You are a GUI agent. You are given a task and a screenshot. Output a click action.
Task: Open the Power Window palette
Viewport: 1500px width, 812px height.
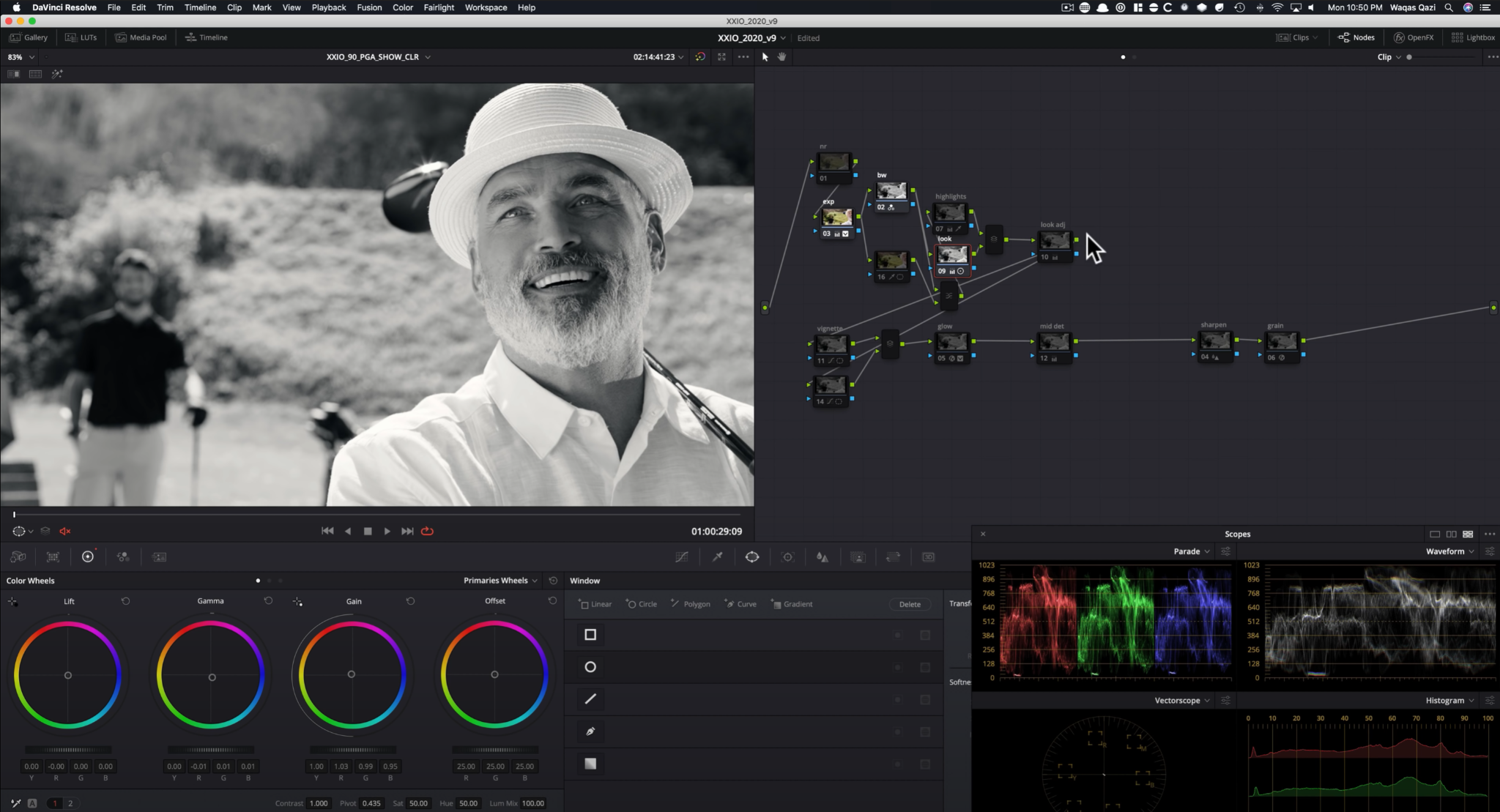pos(752,557)
